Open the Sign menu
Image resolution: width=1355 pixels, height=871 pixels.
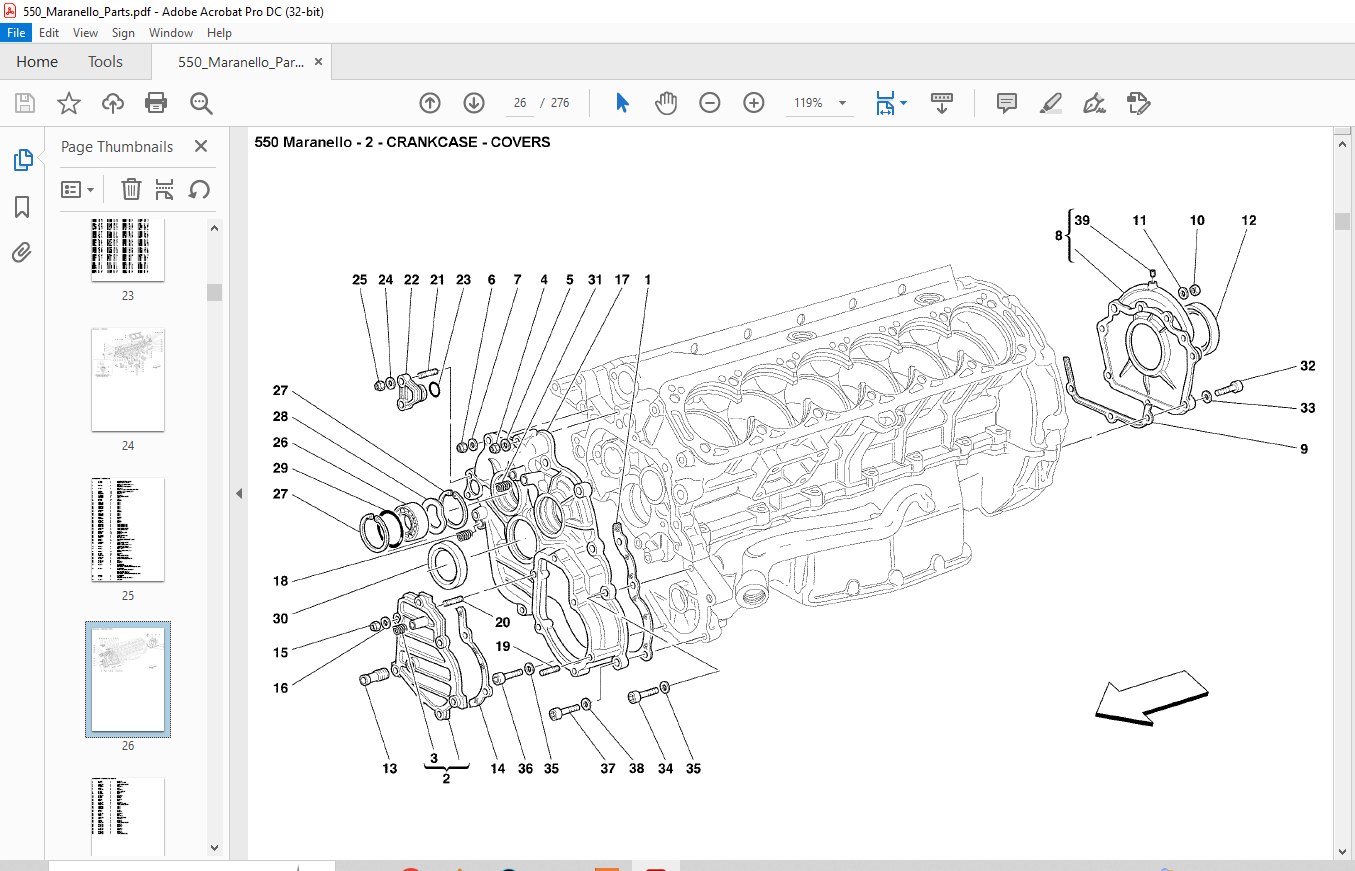(x=123, y=33)
